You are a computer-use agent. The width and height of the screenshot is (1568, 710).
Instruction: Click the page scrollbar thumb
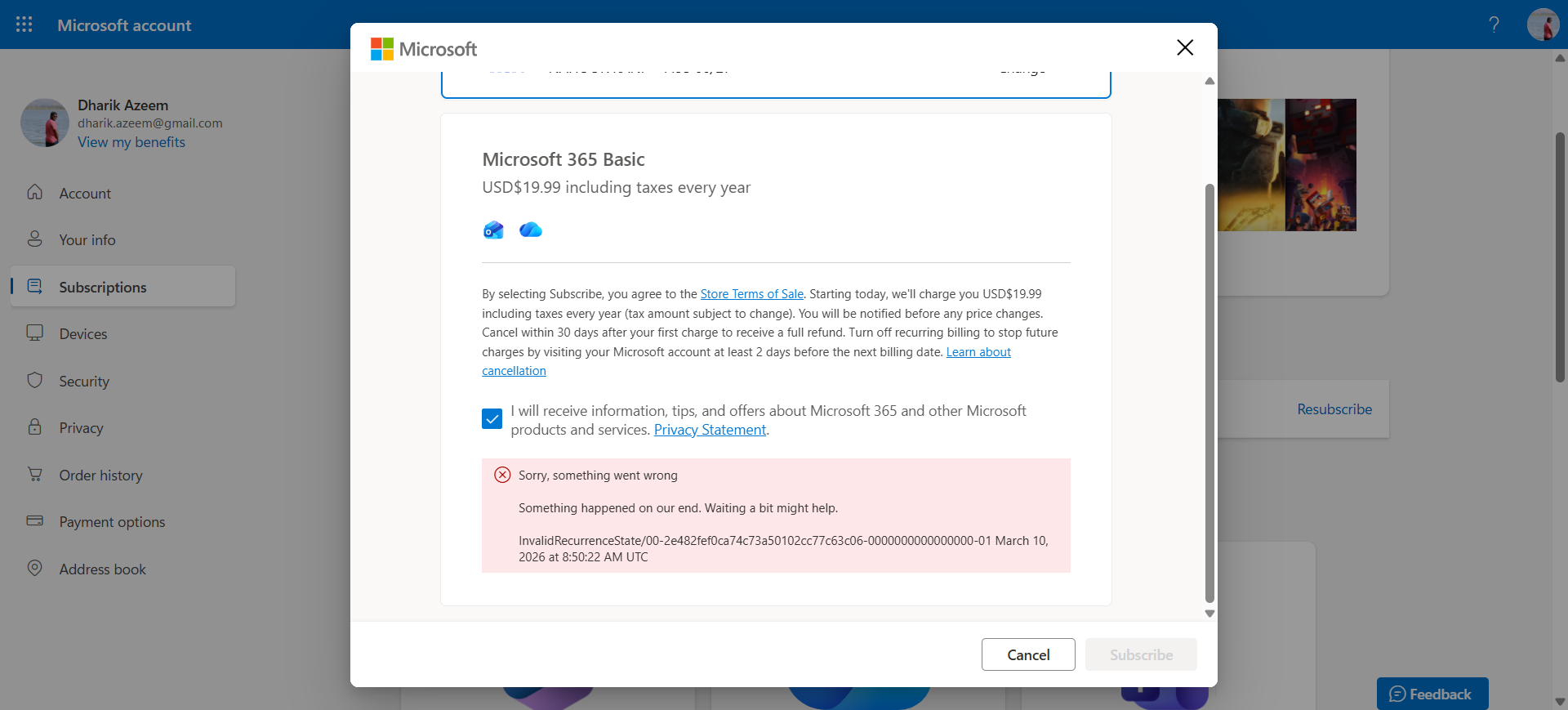coord(1560,257)
